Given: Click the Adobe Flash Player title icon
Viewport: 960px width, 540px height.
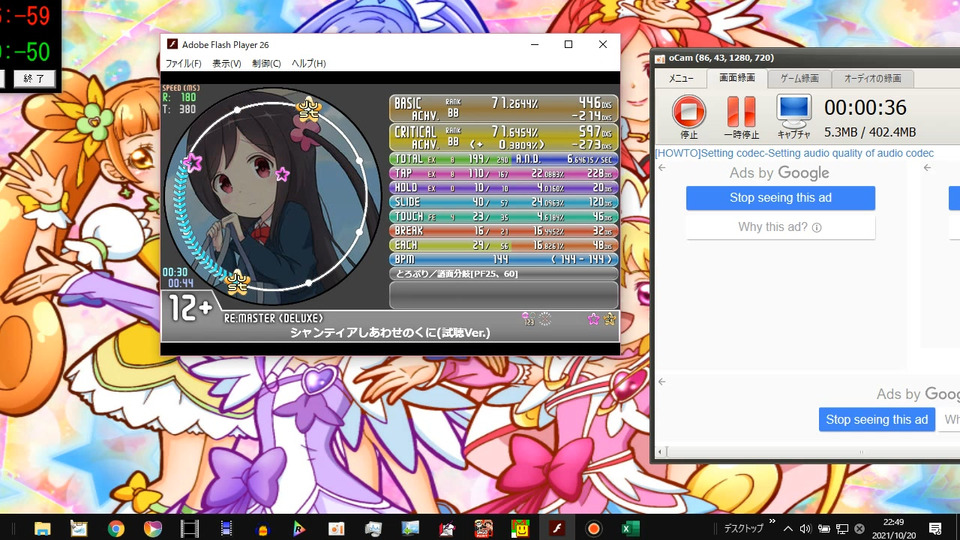Looking at the screenshot, I should point(173,44).
